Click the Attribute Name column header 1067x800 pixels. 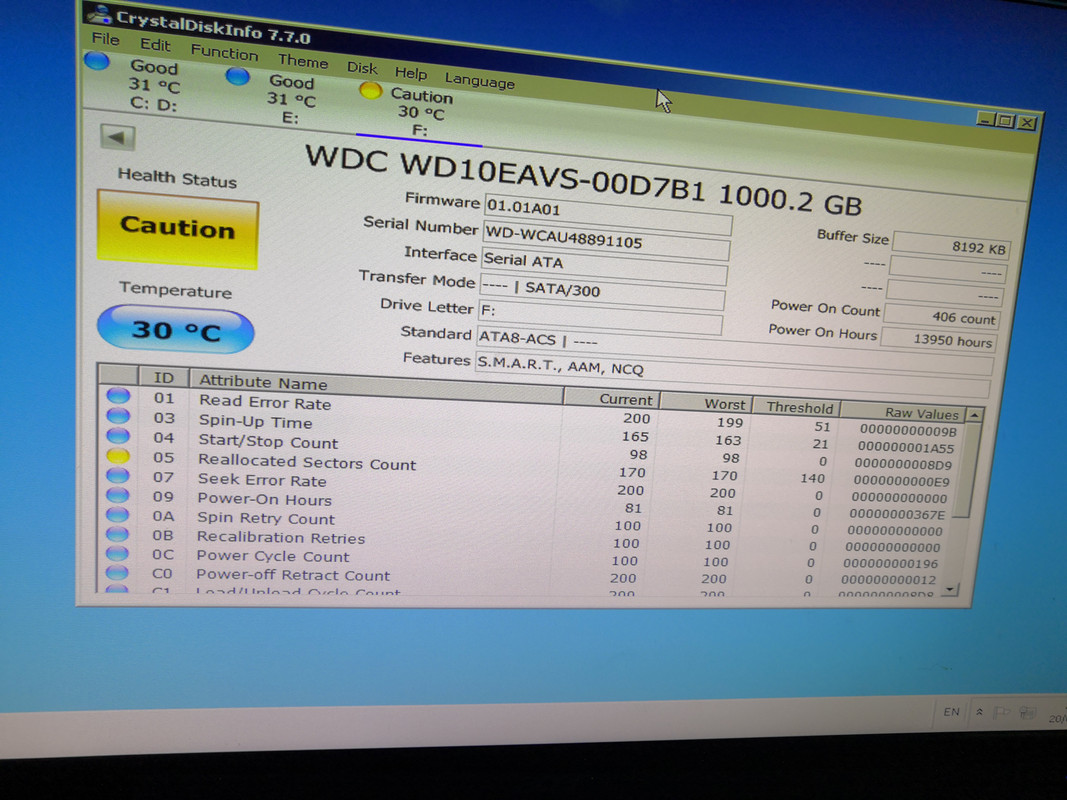(376, 387)
